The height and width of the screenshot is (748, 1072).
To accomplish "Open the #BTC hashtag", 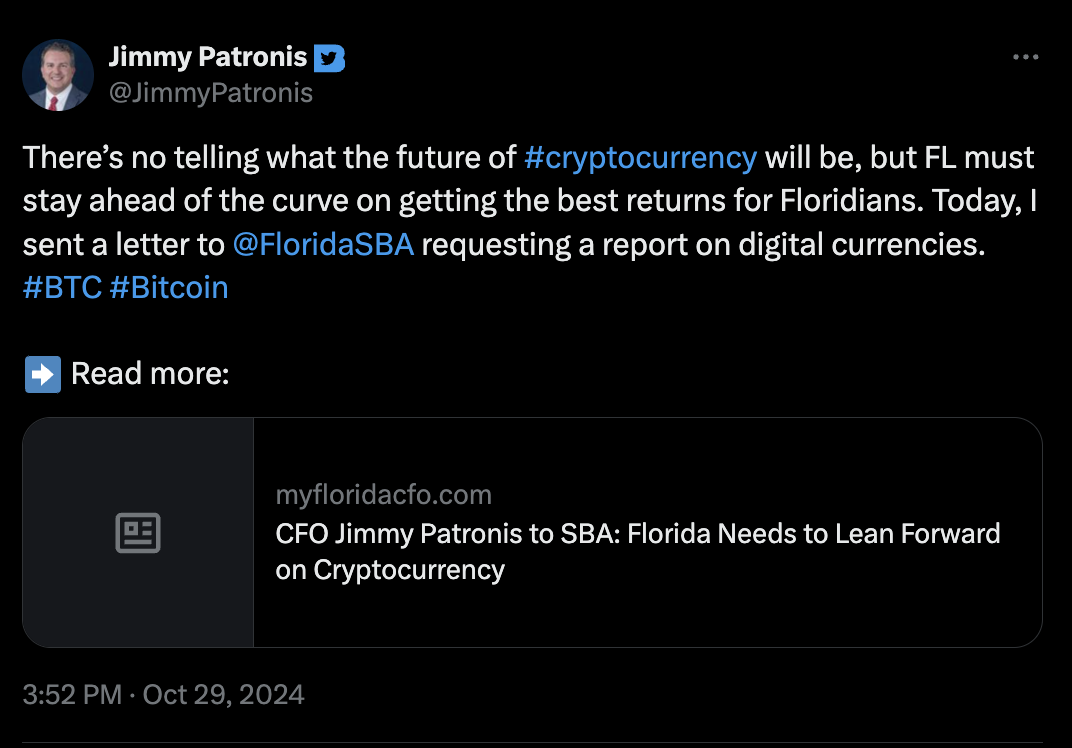I will coord(62,288).
